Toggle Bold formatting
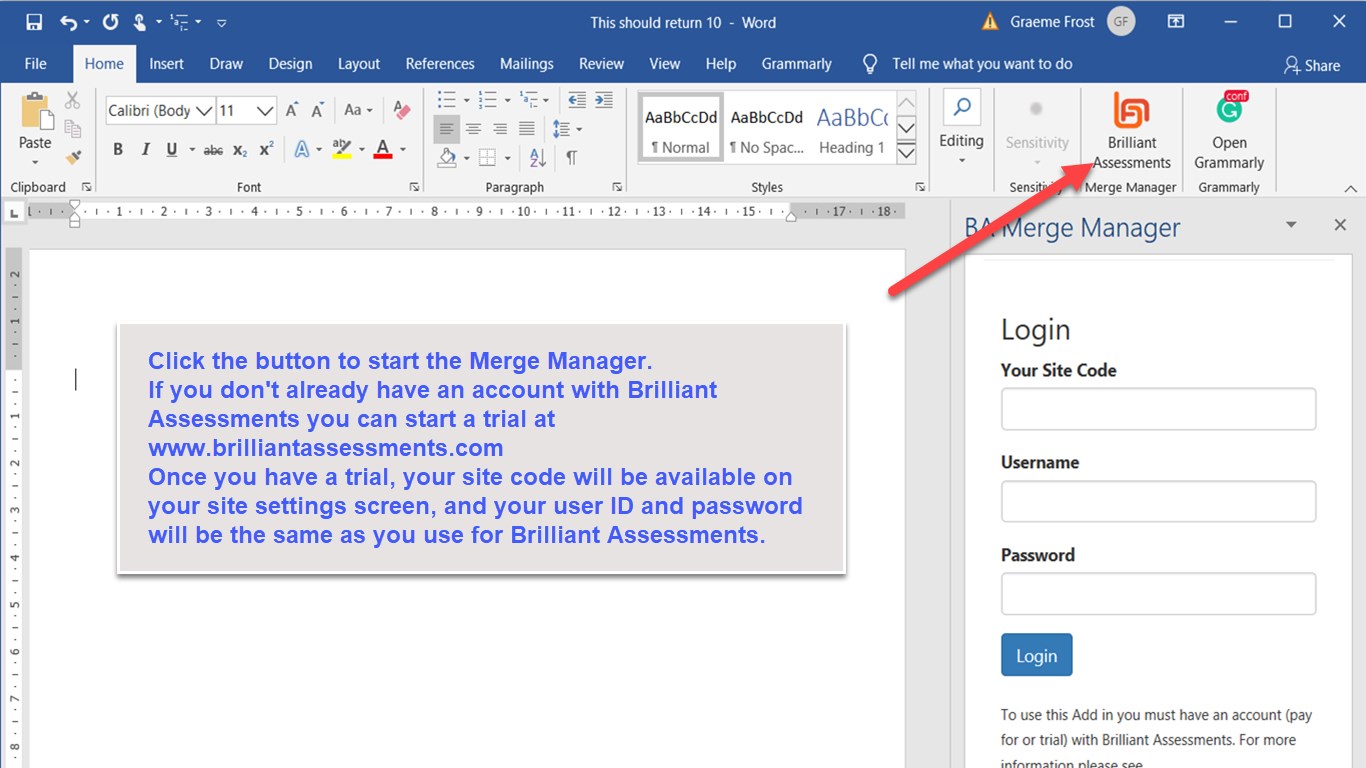1366x768 pixels. tap(118, 150)
